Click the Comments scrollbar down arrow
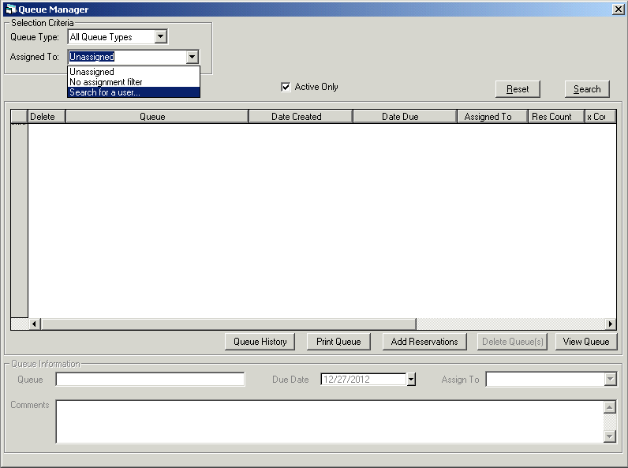628x468 pixels. click(x=609, y=436)
